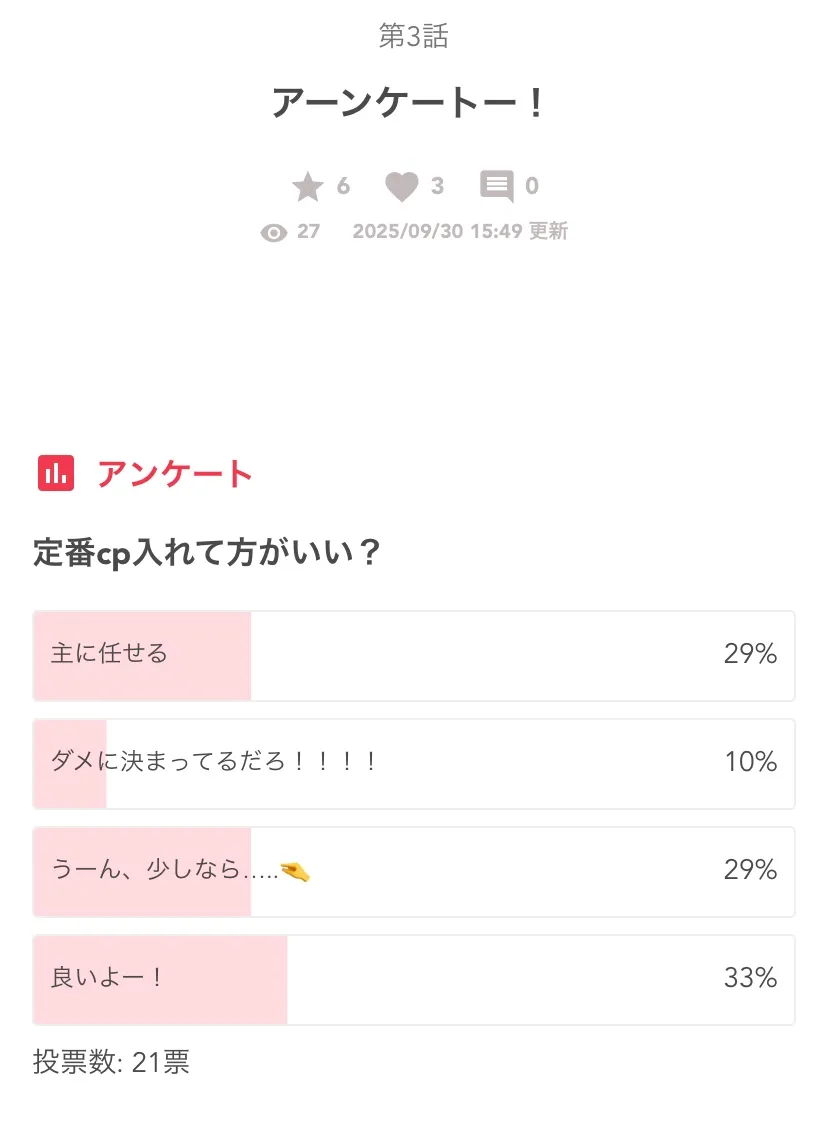828x1137 pixels.
Task: Click the pinching hand emoji
Action: point(296,873)
